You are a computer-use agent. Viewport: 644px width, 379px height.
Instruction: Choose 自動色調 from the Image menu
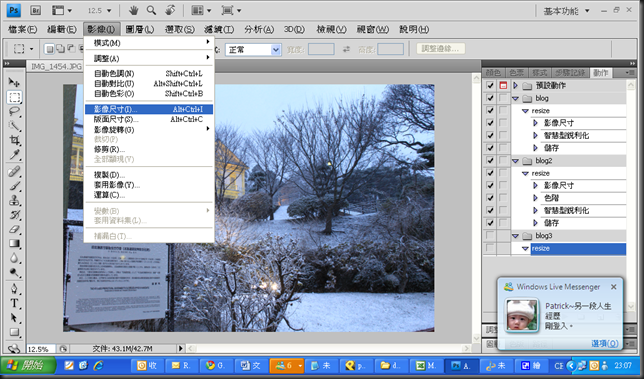(149, 74)
